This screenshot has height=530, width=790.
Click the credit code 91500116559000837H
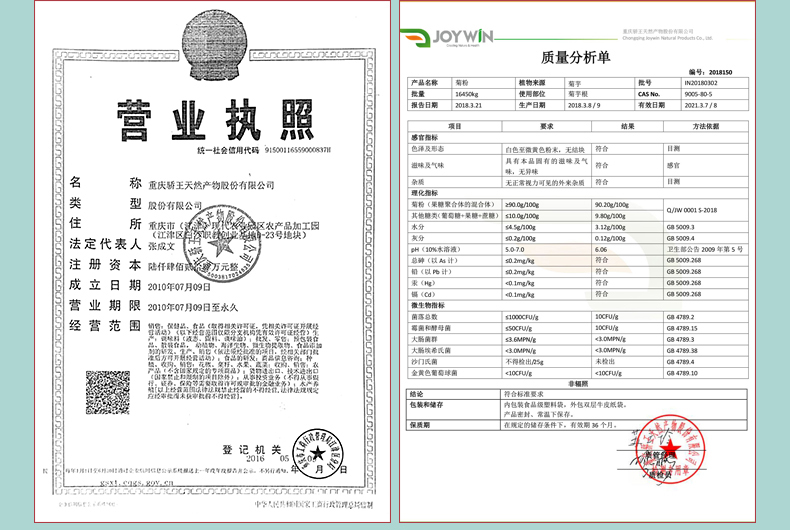[297, 150]
